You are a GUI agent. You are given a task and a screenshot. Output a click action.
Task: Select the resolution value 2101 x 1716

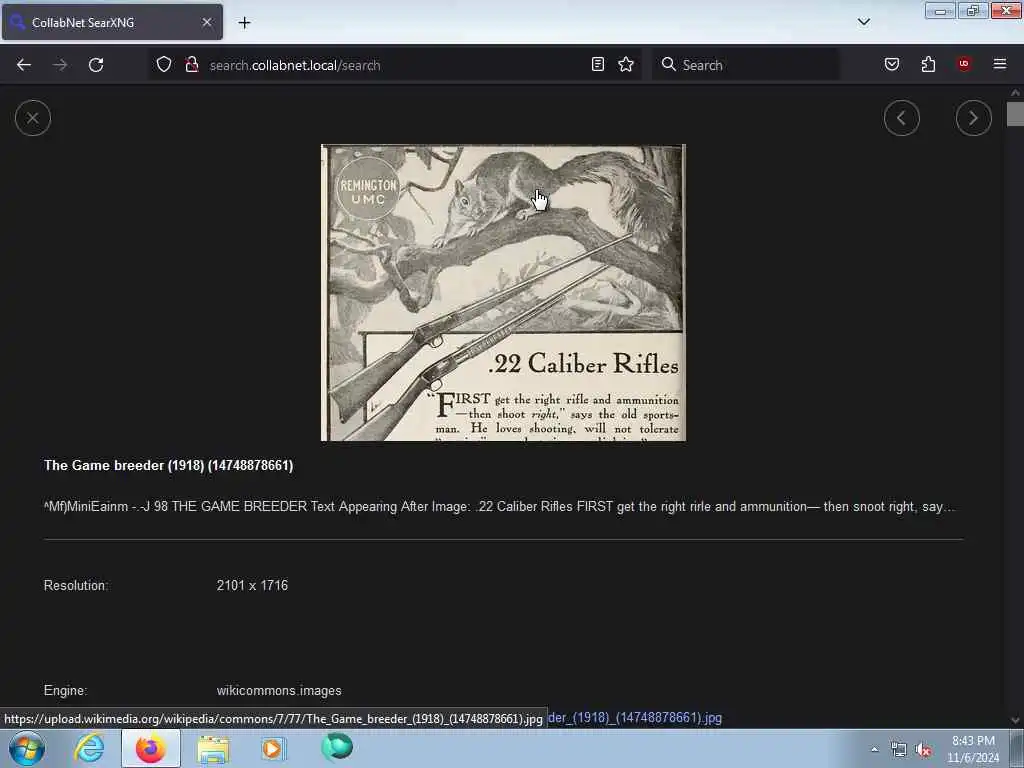(252, 586)
